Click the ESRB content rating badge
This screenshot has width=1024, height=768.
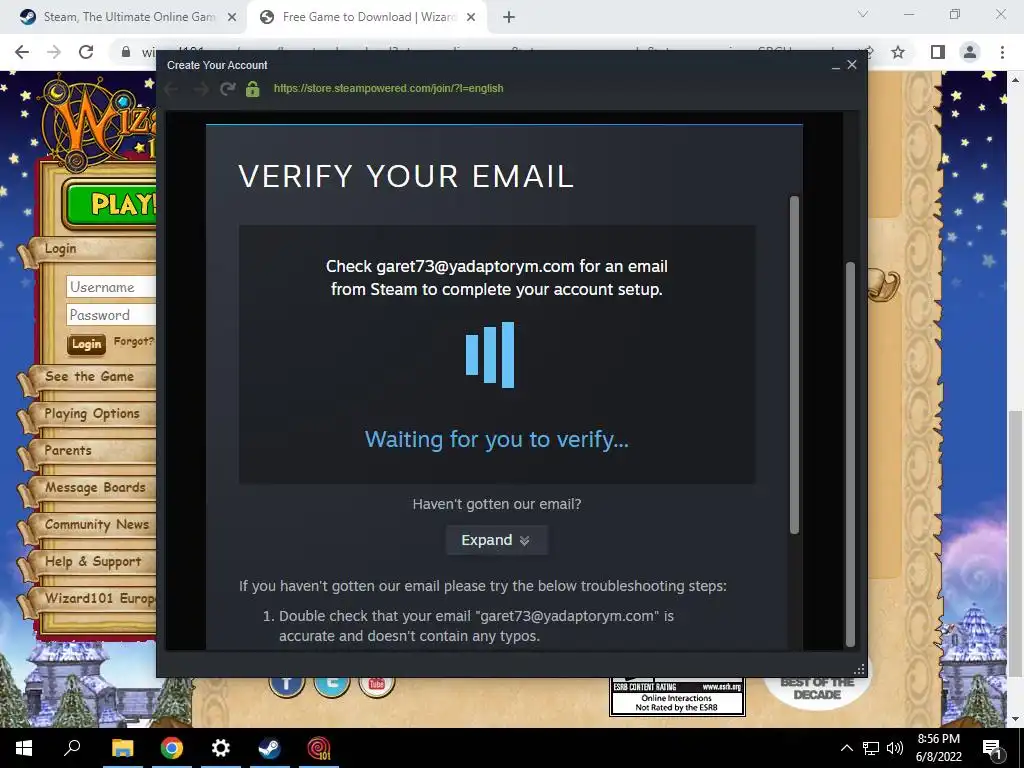click(x=677, y=697)
